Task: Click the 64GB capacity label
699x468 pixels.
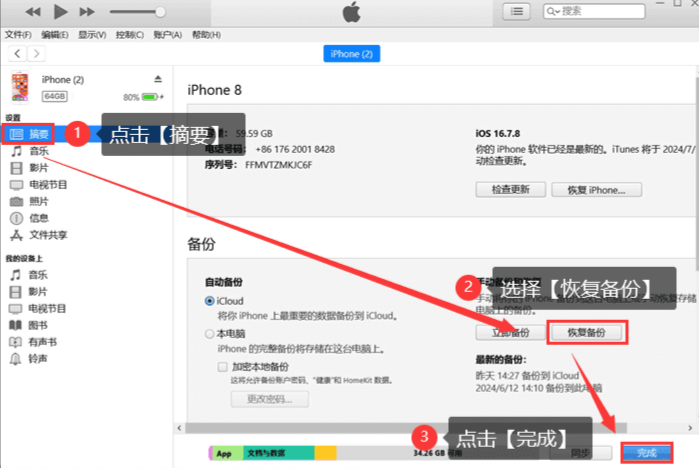Action: tap(54, 96)
